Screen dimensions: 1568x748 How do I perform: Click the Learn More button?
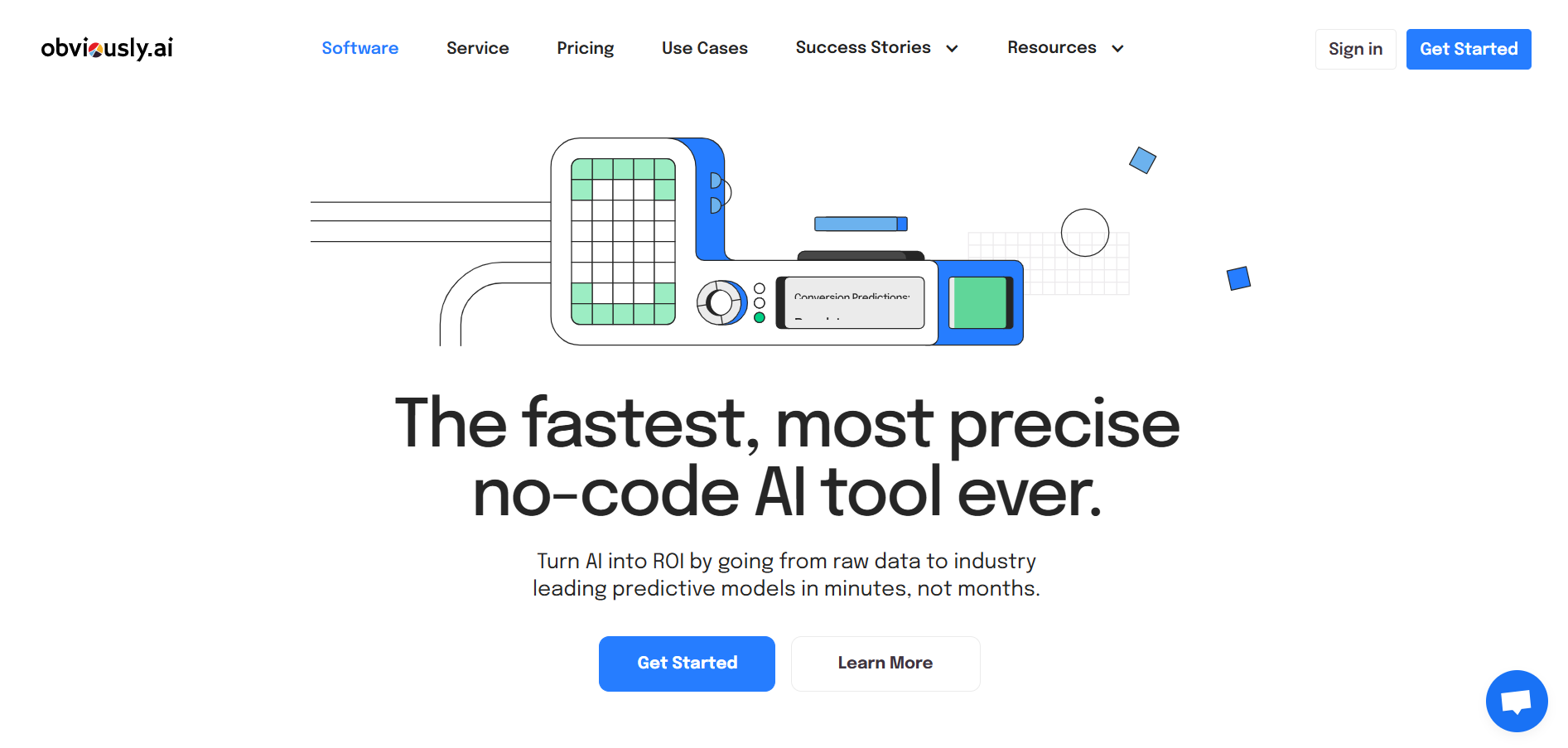[x=885, y=663]
